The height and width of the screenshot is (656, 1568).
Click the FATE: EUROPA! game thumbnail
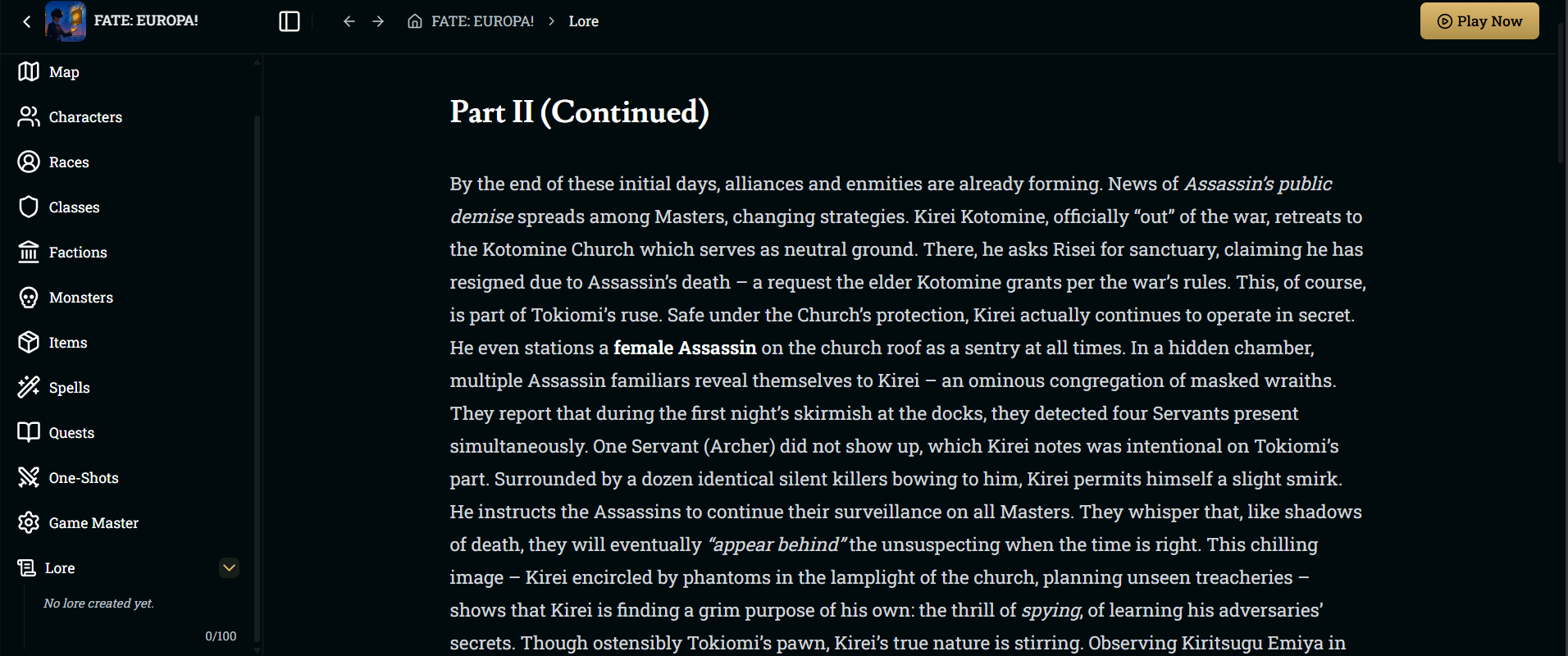tap(66, 21)
